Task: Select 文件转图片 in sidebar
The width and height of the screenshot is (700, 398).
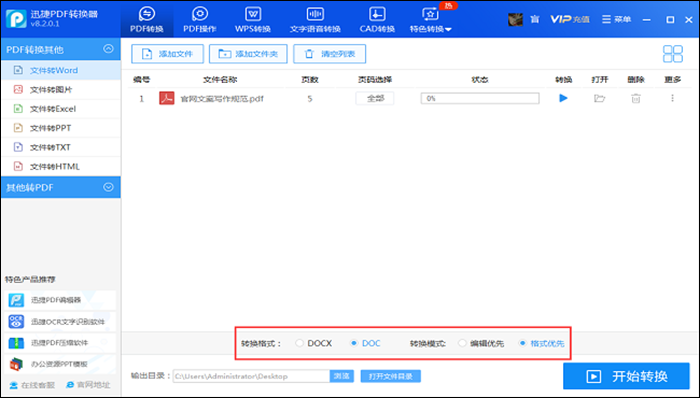Action: [61, 89]
